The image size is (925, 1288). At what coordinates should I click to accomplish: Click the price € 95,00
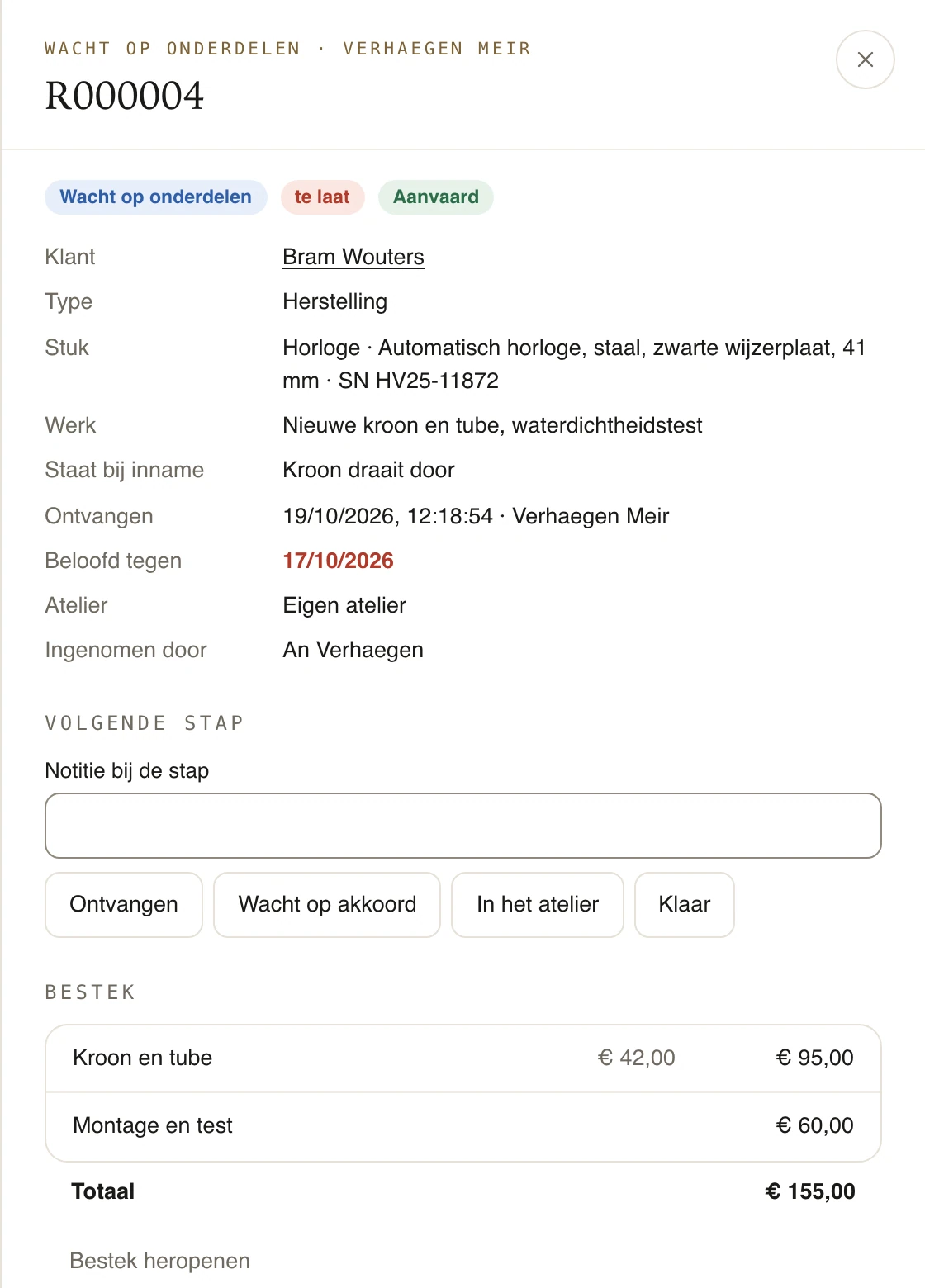click(x=815, y=1058)
